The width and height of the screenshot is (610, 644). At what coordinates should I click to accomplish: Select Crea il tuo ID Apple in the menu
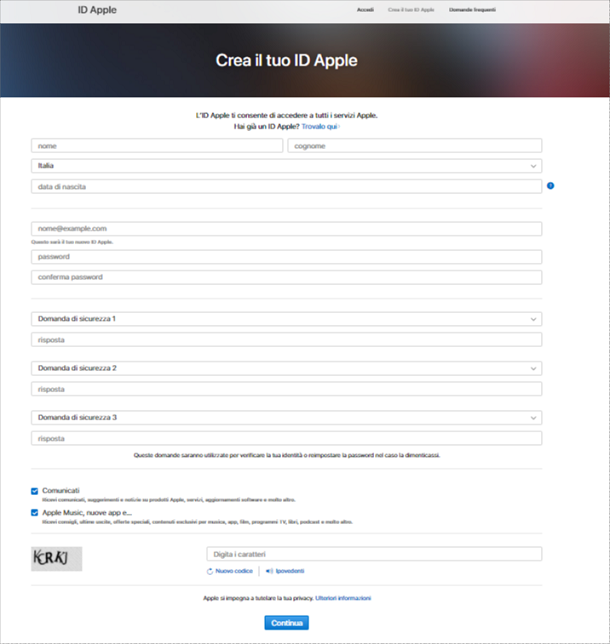[x=411, y=10]
